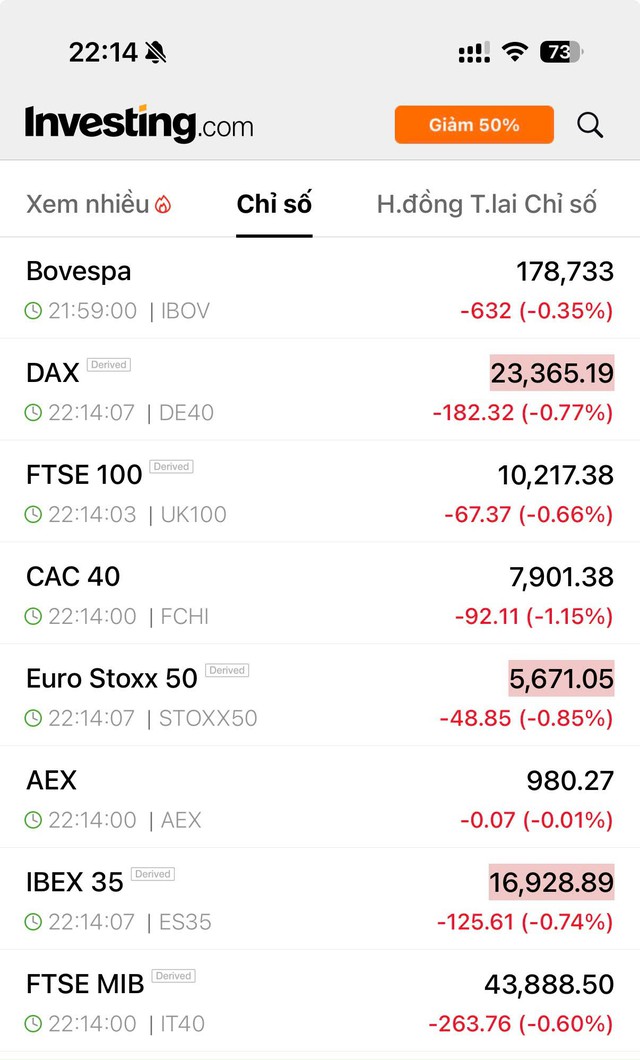Select the Chỉ số tab
This screenshot has width=640, height=1060.
click(x=275, y=203)
